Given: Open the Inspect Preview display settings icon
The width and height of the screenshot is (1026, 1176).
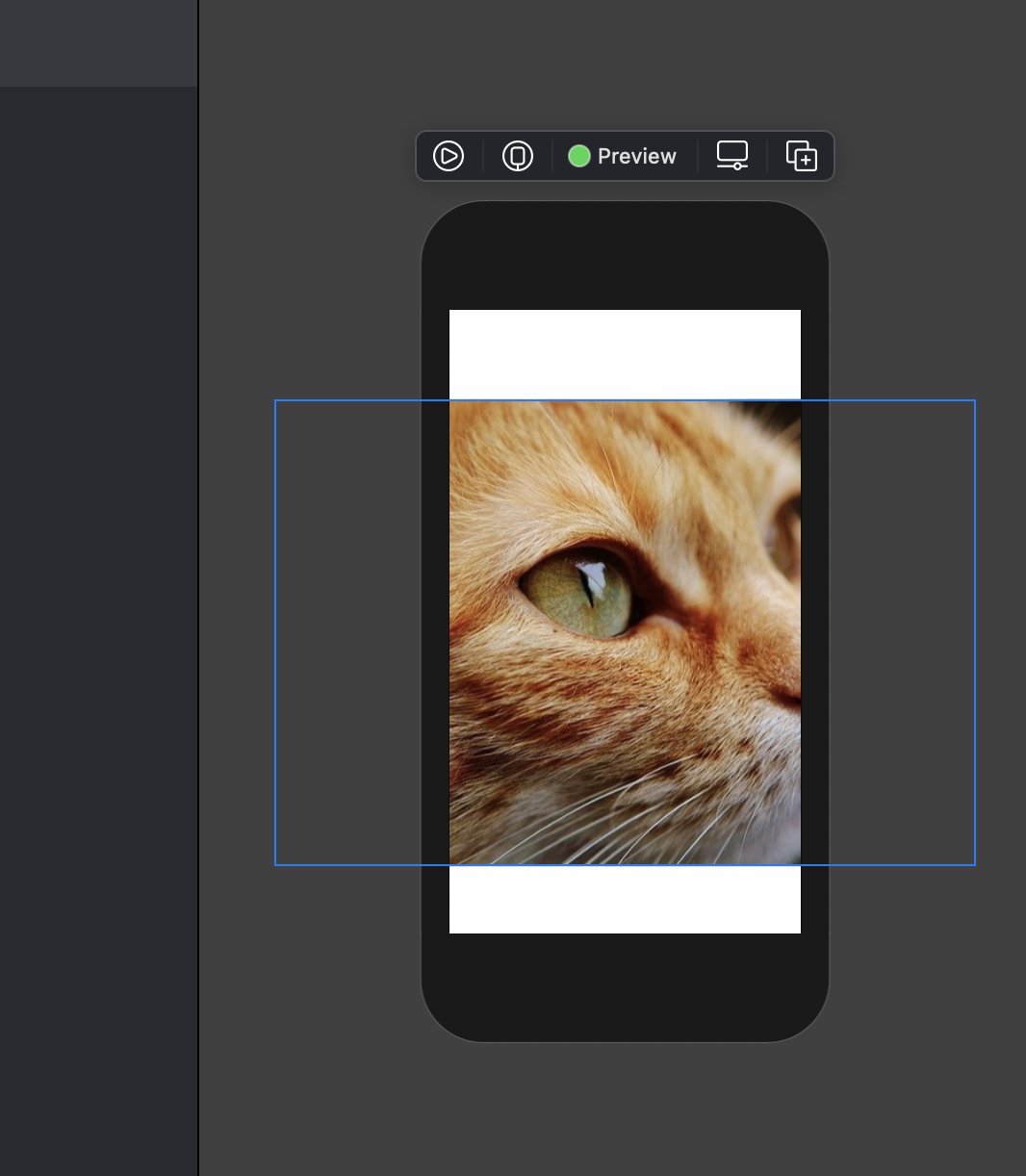Looking at the screenshot, I should (732, 156).
